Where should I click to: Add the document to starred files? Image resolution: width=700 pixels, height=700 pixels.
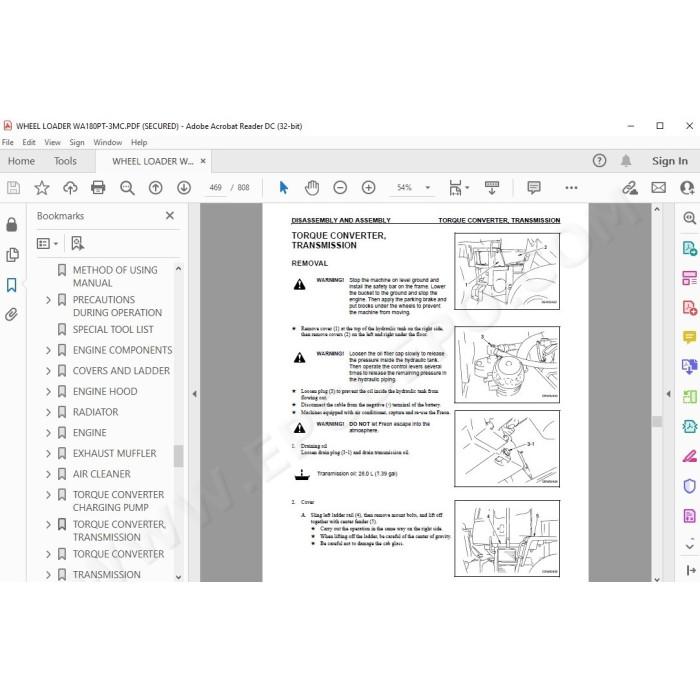point(42,188)
